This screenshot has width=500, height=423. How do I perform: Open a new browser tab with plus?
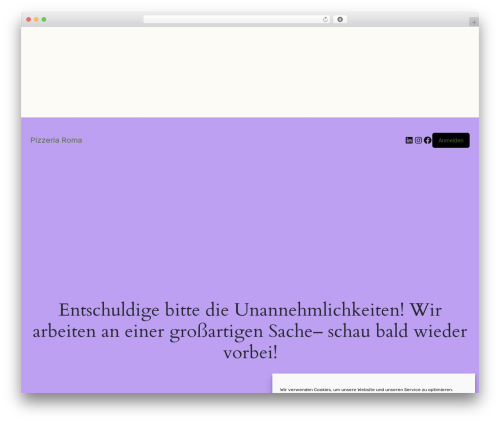click(474, 22)
